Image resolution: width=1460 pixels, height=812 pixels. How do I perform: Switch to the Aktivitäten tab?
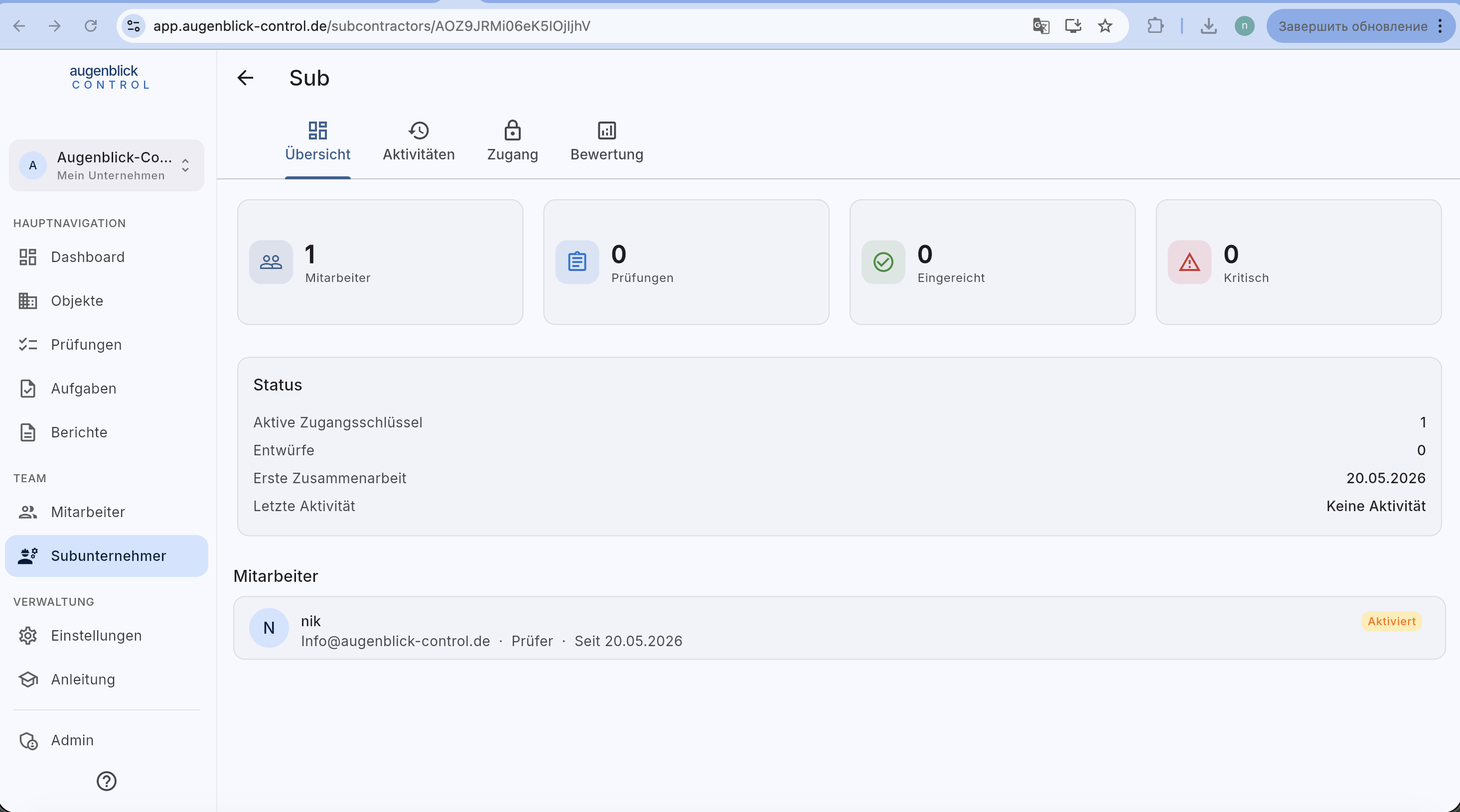(418, 141)
